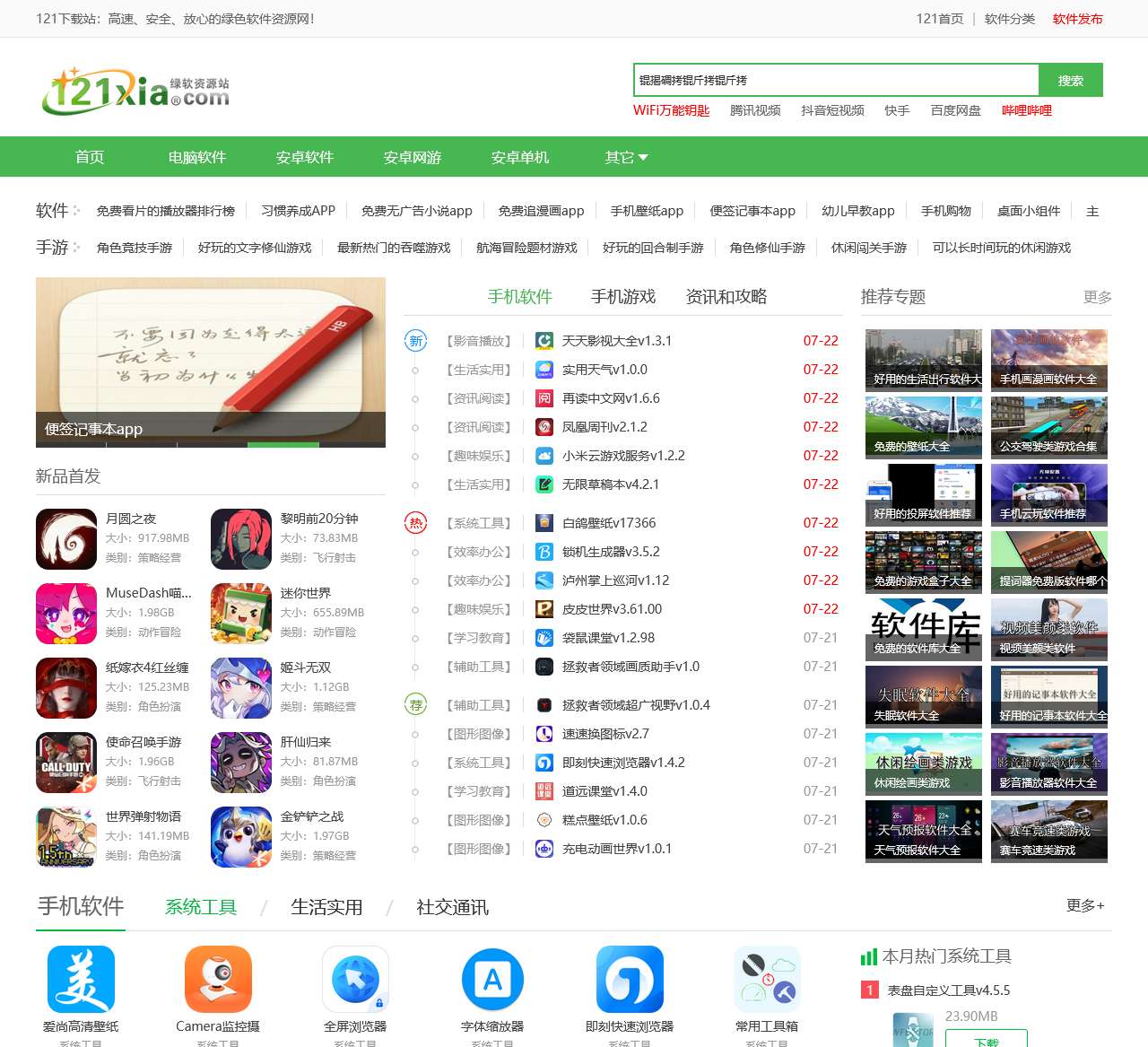Screen dimensions: 1148x1047
Task: Focus the search input field
Action: 836,80
